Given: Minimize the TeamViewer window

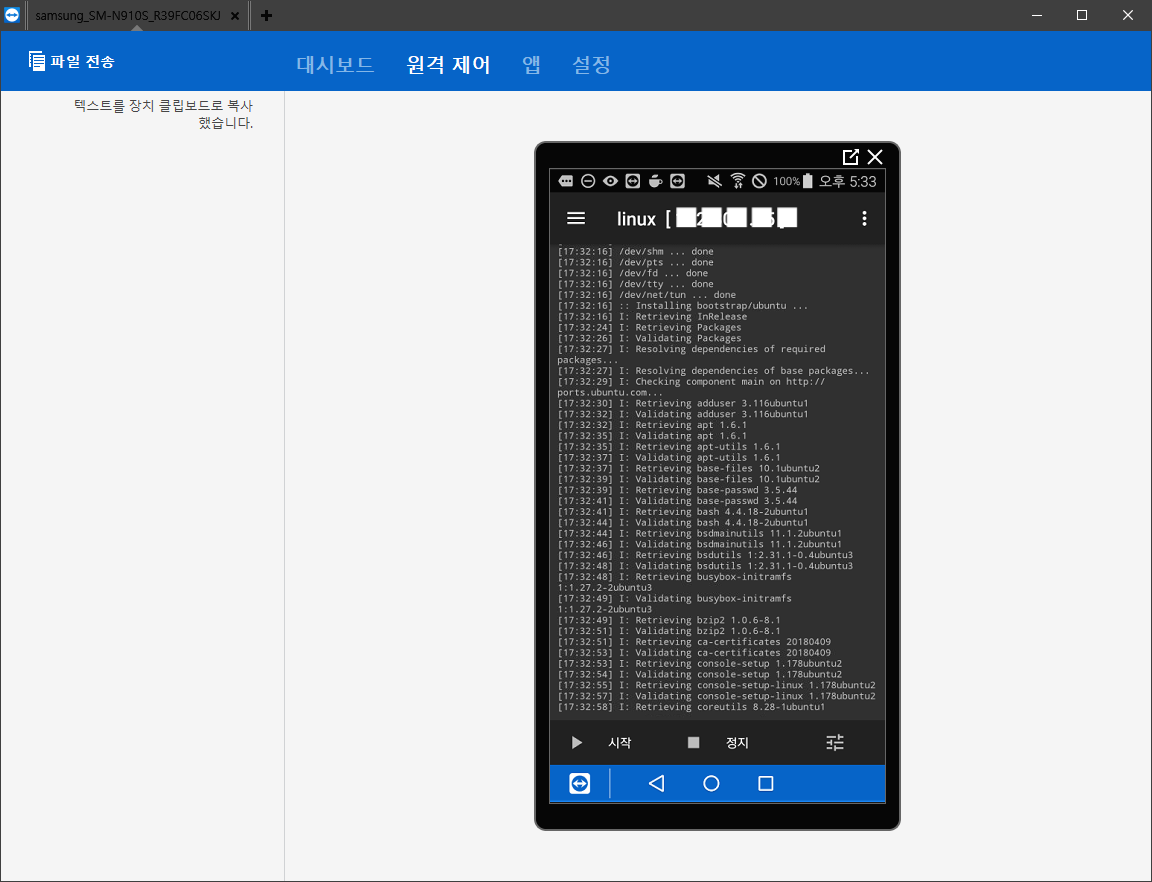Looking at the screenshot, I should point(1037,15).
